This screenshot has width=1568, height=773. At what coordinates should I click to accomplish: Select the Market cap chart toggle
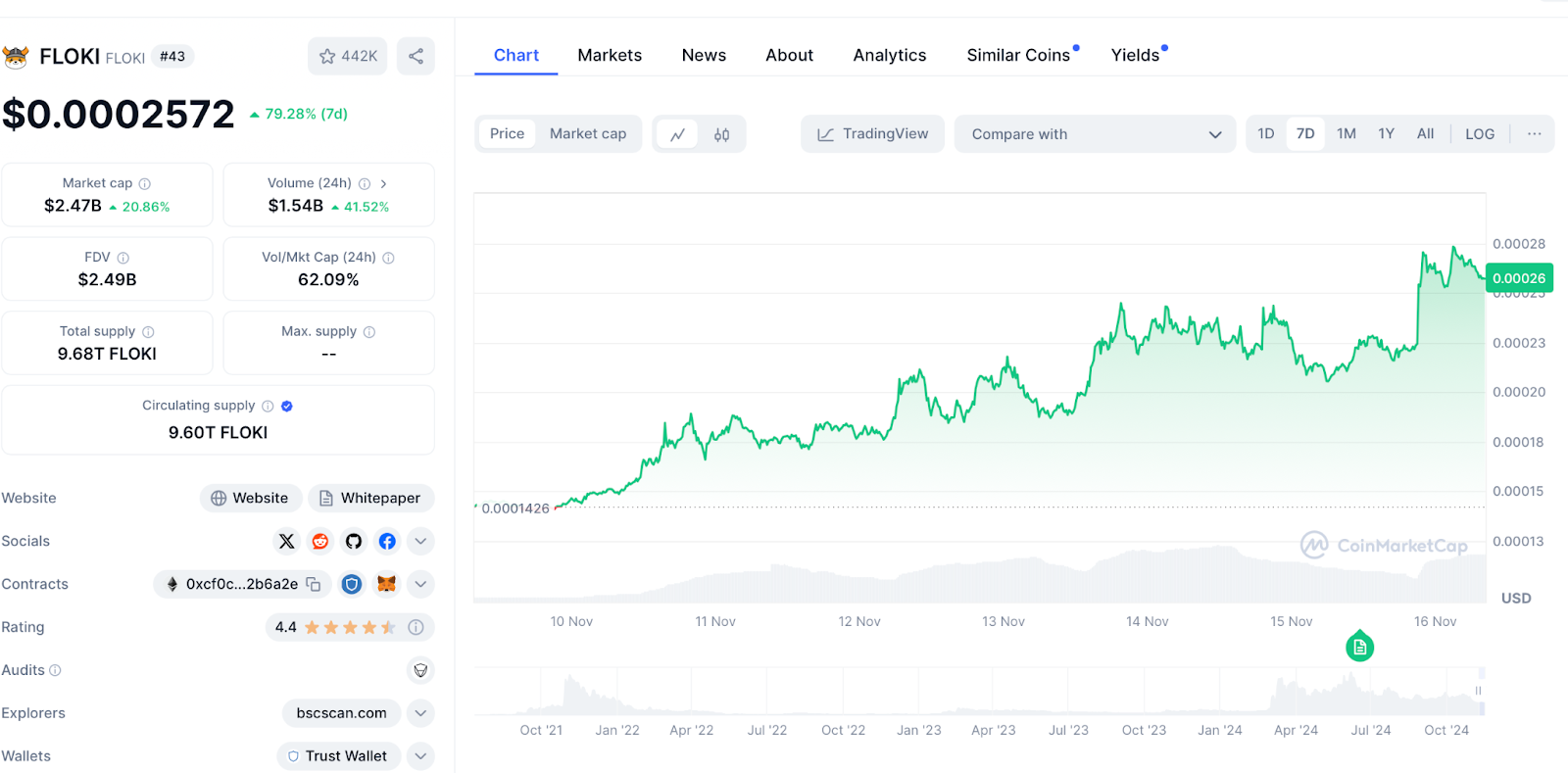click(588, 133)
